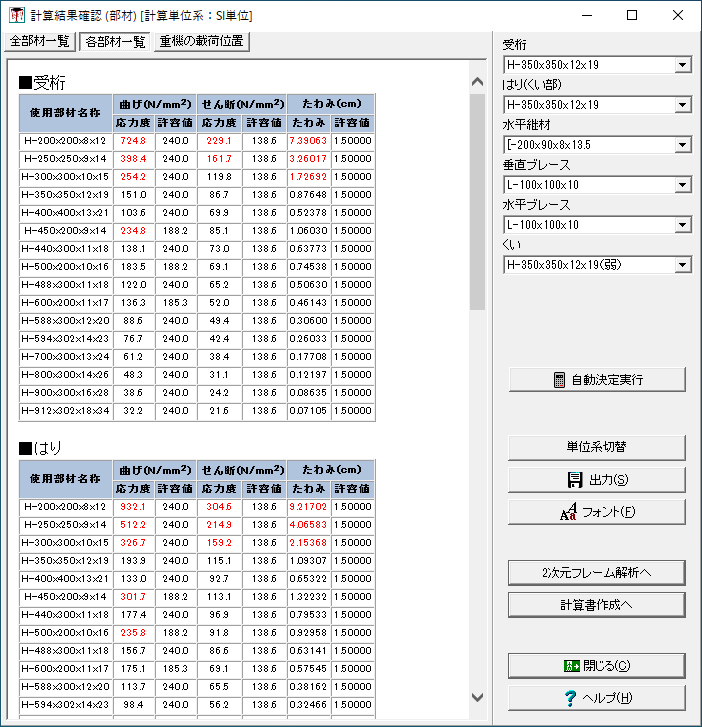The image size is (702, 727).
Task: Click the 出力(S) button label
Action: coord(609,480)
